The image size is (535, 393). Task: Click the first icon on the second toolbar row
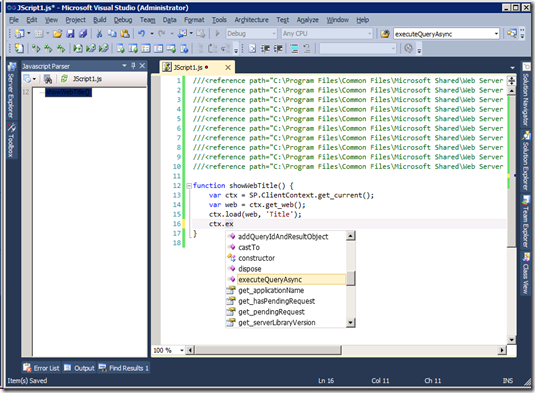pos(19,48)
